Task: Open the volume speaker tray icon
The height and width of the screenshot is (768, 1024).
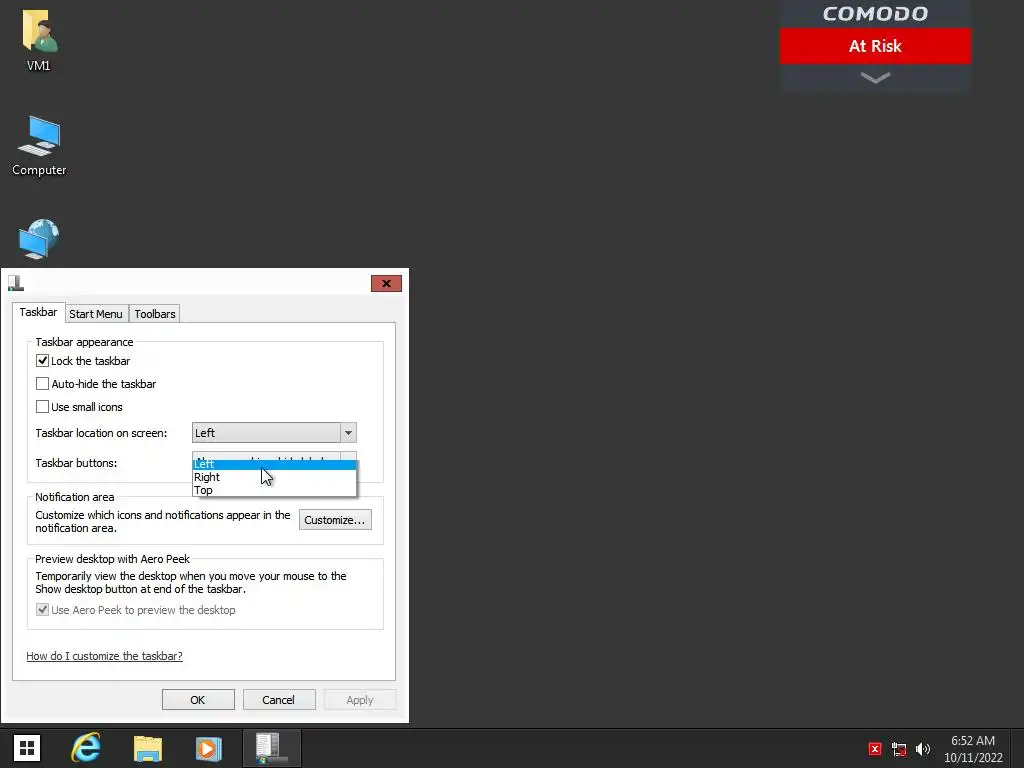Action: click(x=923, y=749)
